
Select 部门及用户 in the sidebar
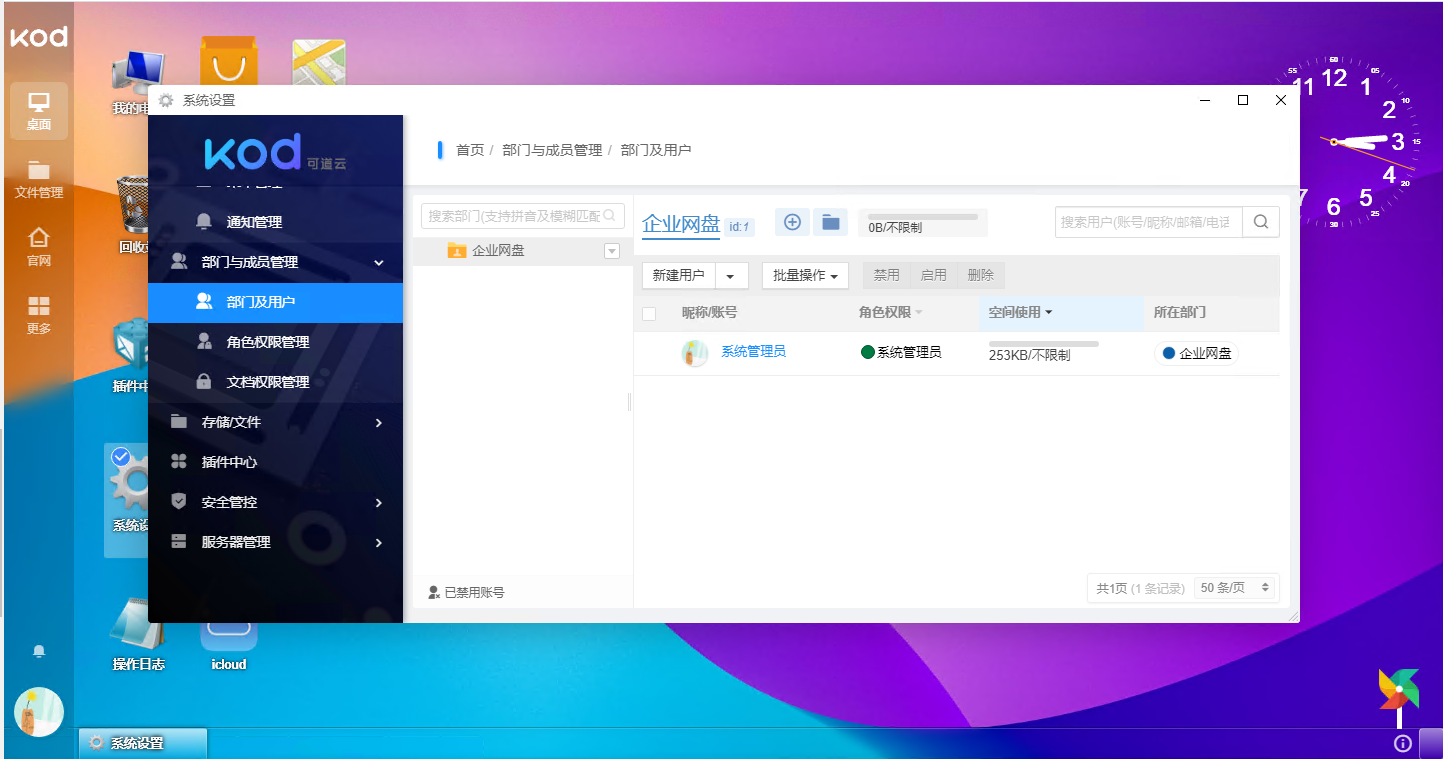click(275, 302)
